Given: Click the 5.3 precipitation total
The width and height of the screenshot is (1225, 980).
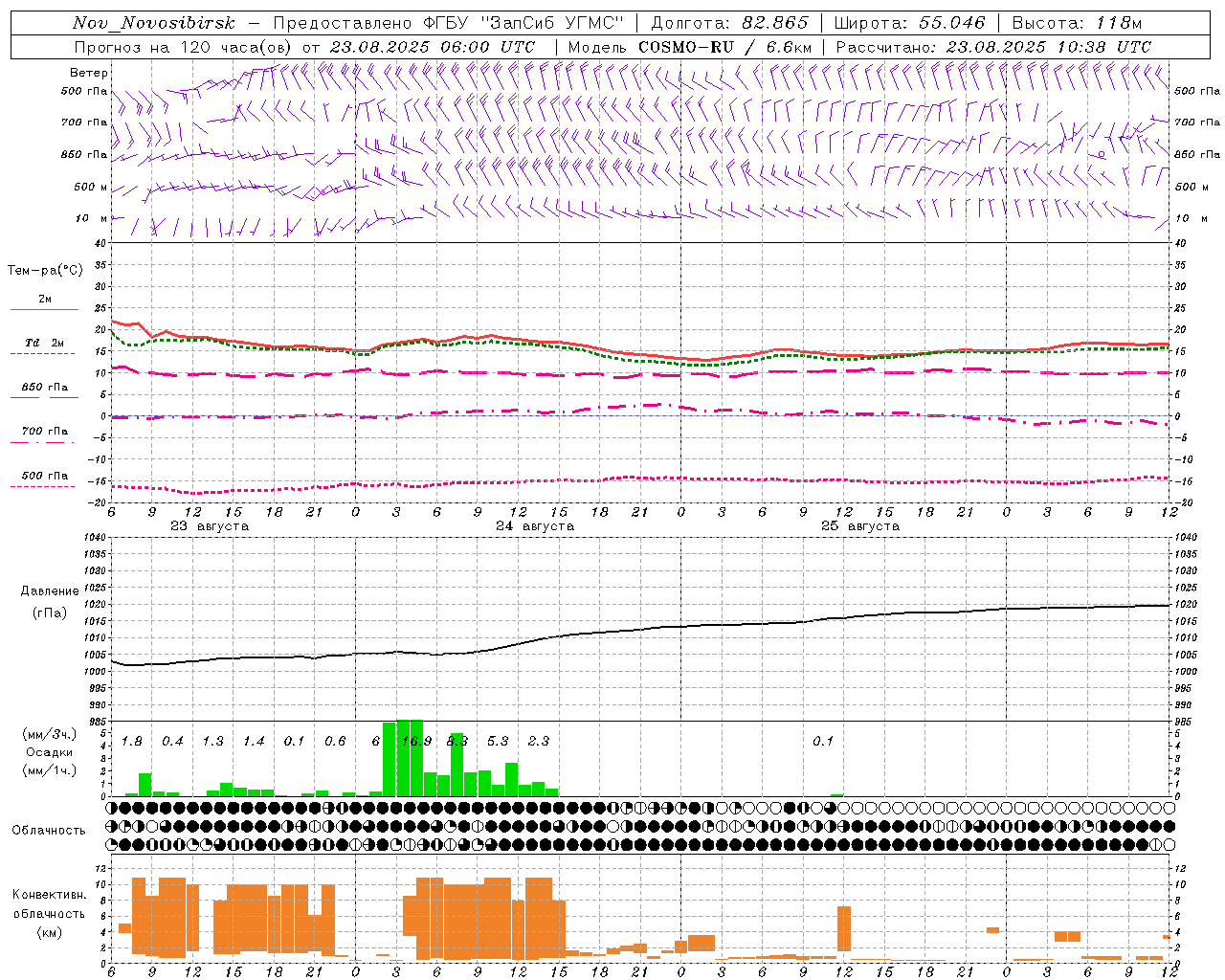Looking at the screenshot, I should coord(498,742).
